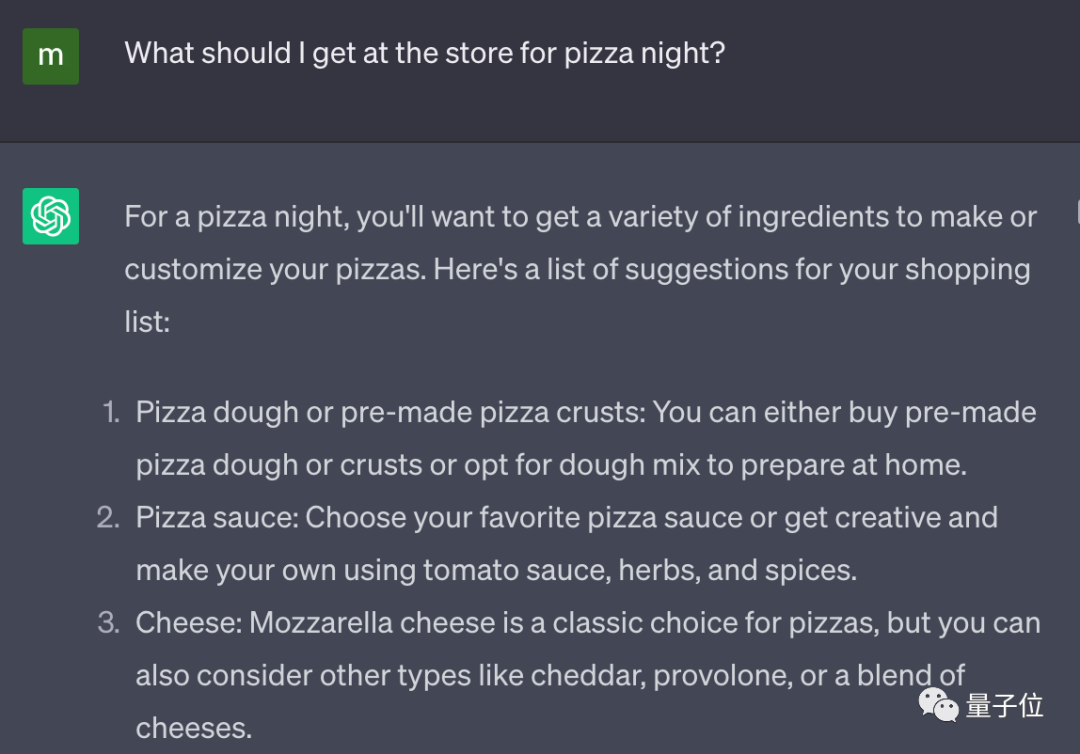Click the list number 1 marker
The height and width of the screenshot is (754, 1080).
[111, 412]
